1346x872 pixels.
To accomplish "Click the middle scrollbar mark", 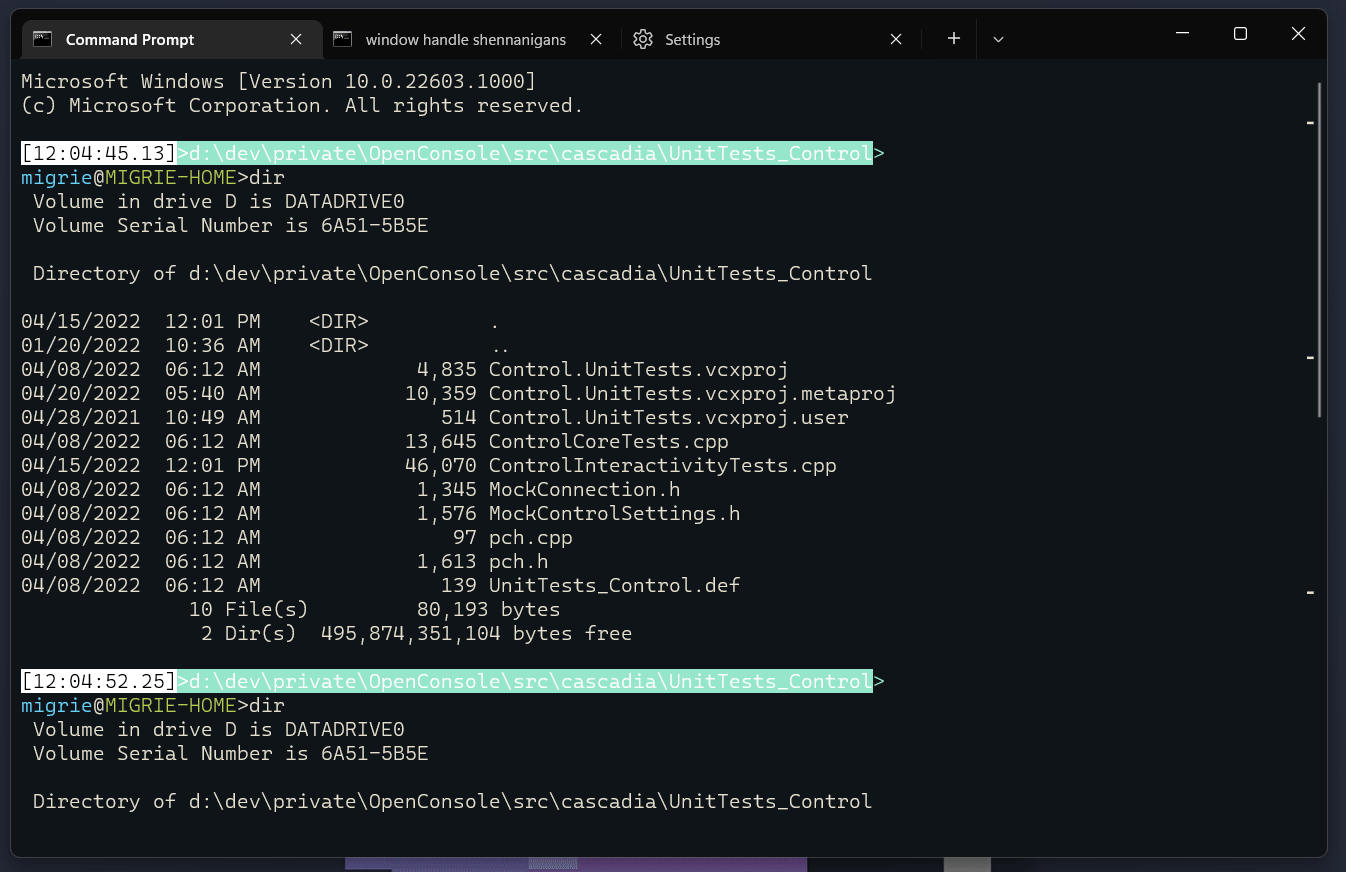I will (x=1310, y=357).
